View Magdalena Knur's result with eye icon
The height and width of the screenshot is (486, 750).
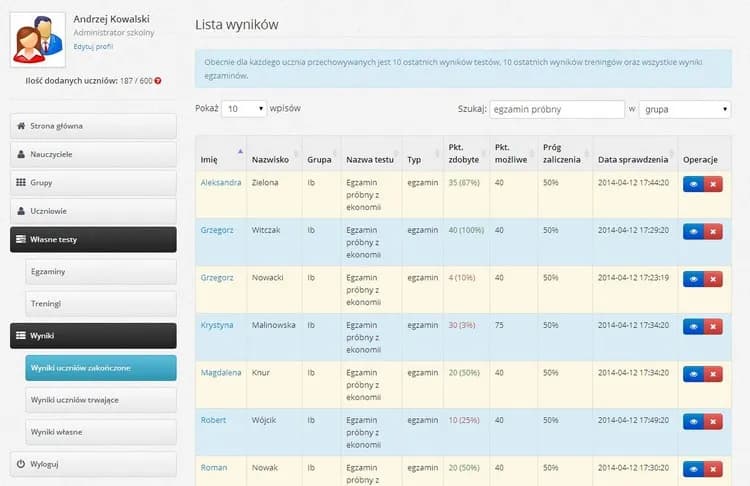693,374
